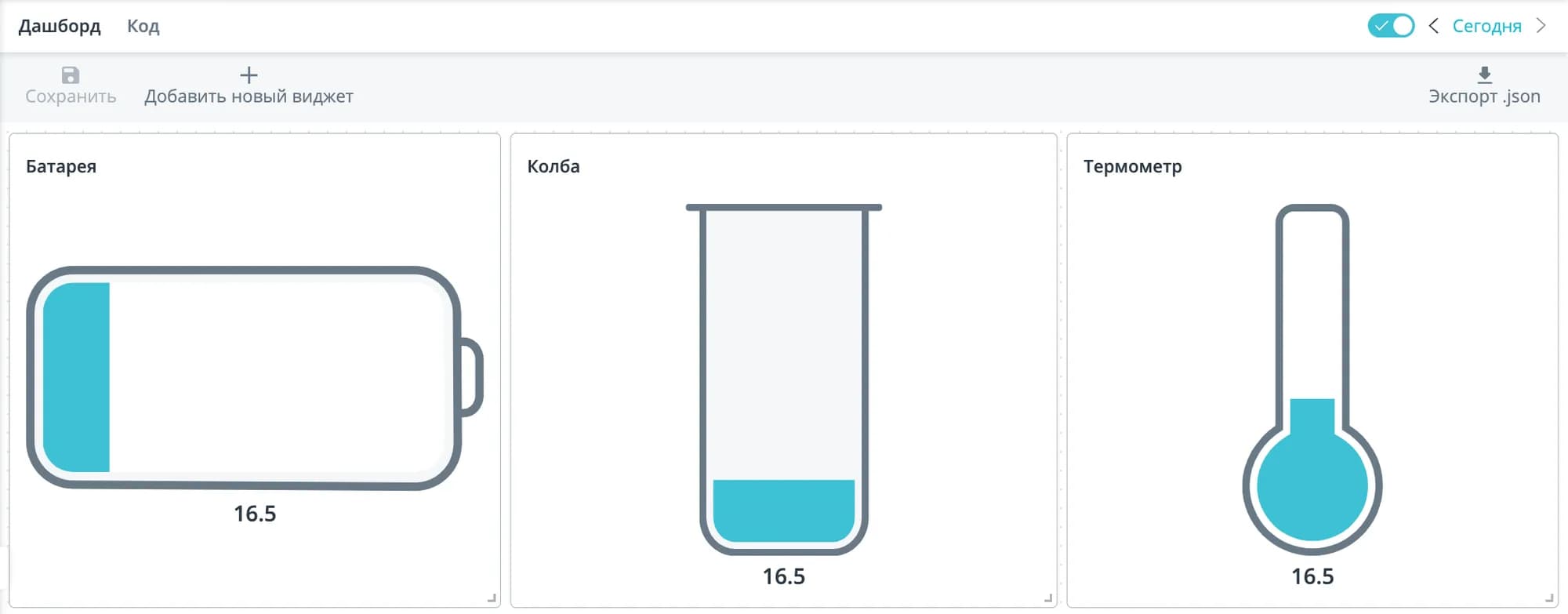Toggle the teal switch in header
Screen dimensions: 1568x614
(1391, 26)
